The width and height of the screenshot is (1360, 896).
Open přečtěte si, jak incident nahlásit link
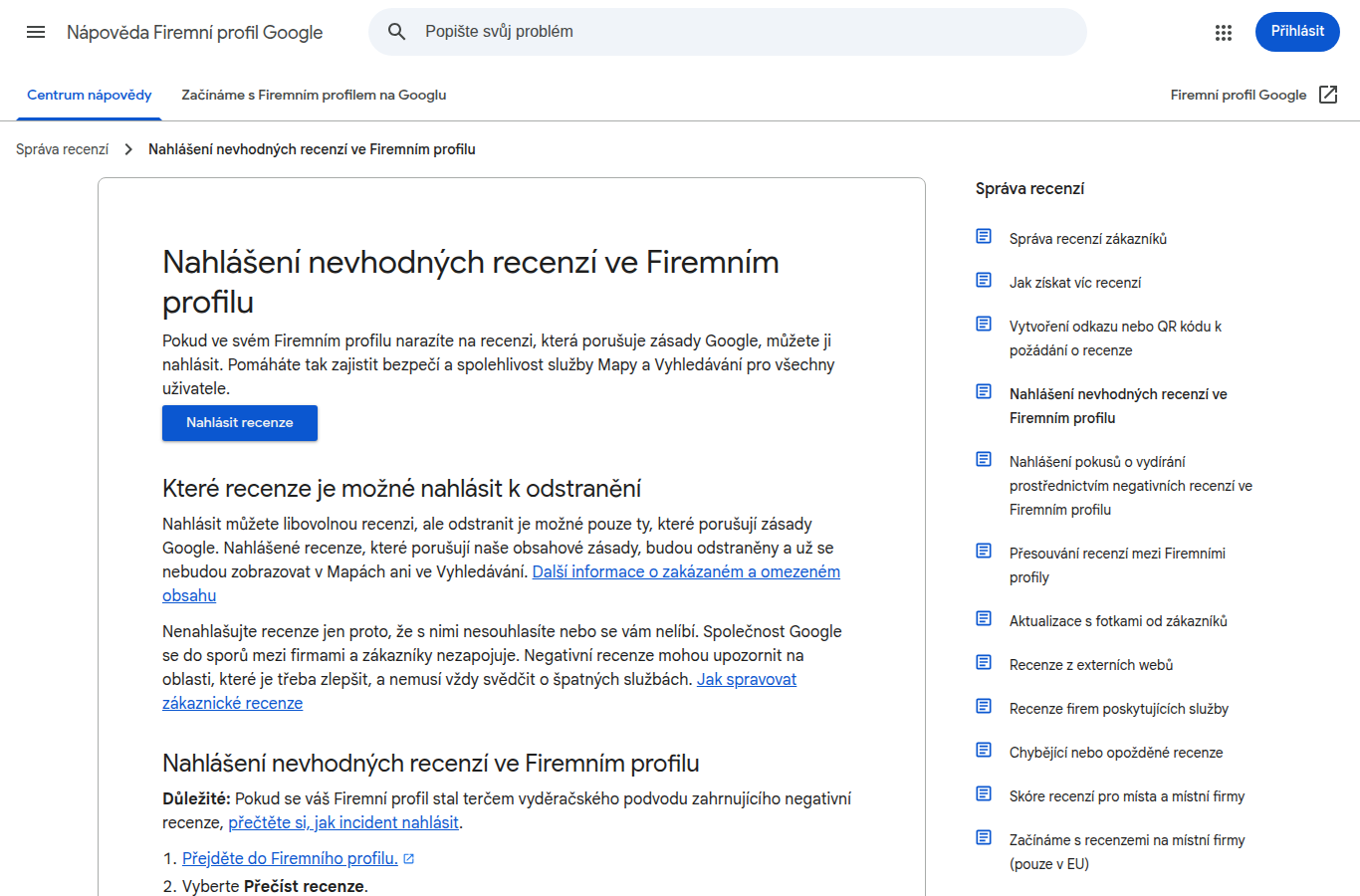[343, 822]
